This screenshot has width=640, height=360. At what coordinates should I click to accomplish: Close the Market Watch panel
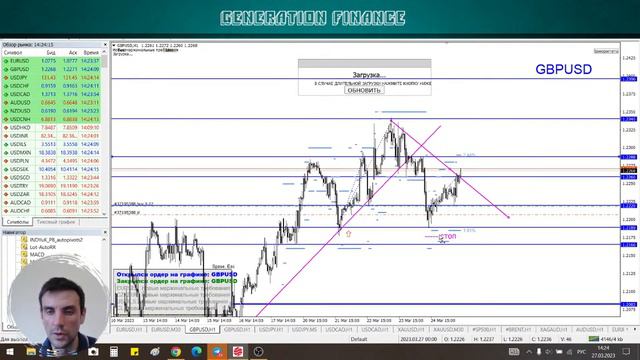click(105, 44)
